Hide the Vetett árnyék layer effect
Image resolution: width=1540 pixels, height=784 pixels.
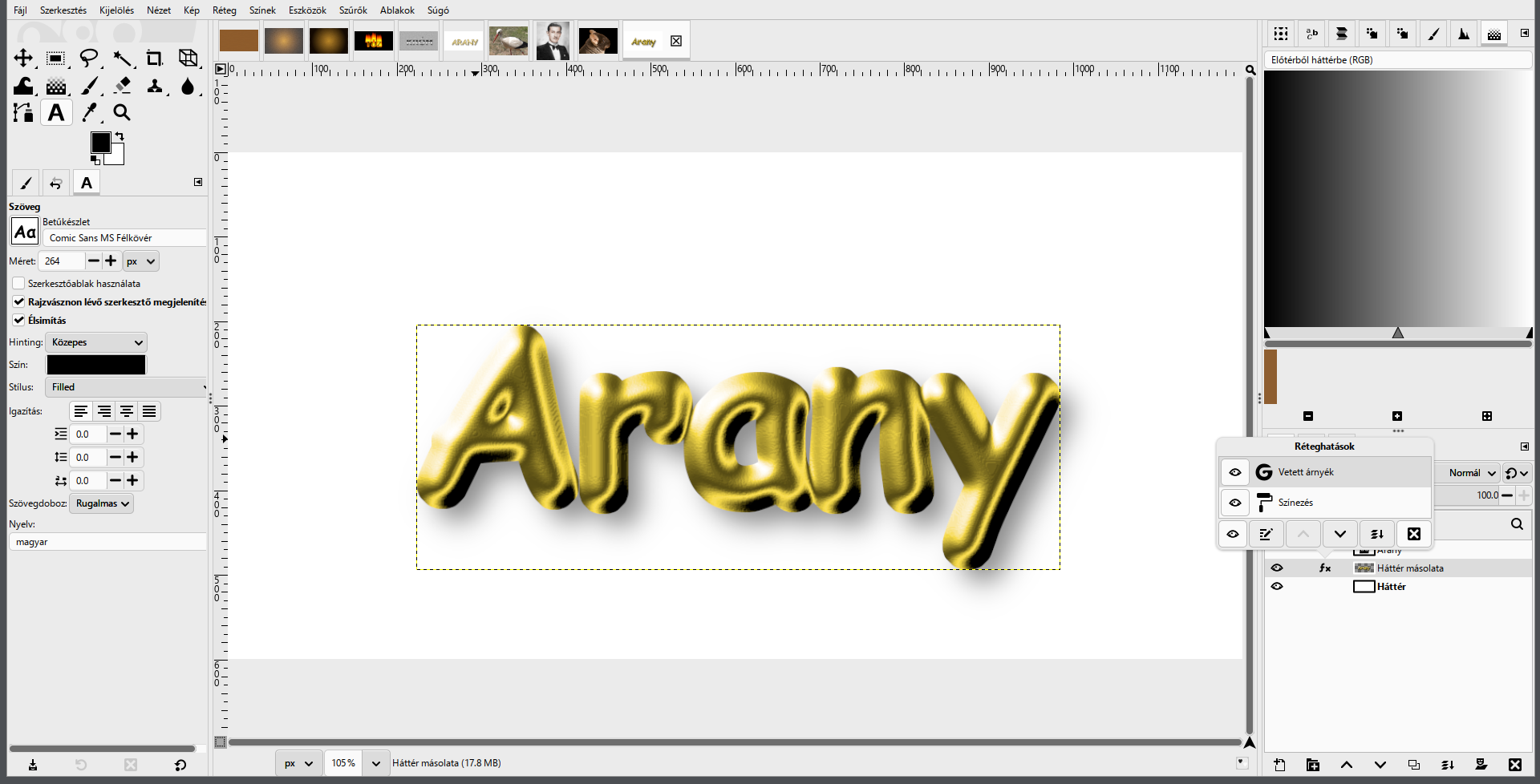coord(1235,472)
